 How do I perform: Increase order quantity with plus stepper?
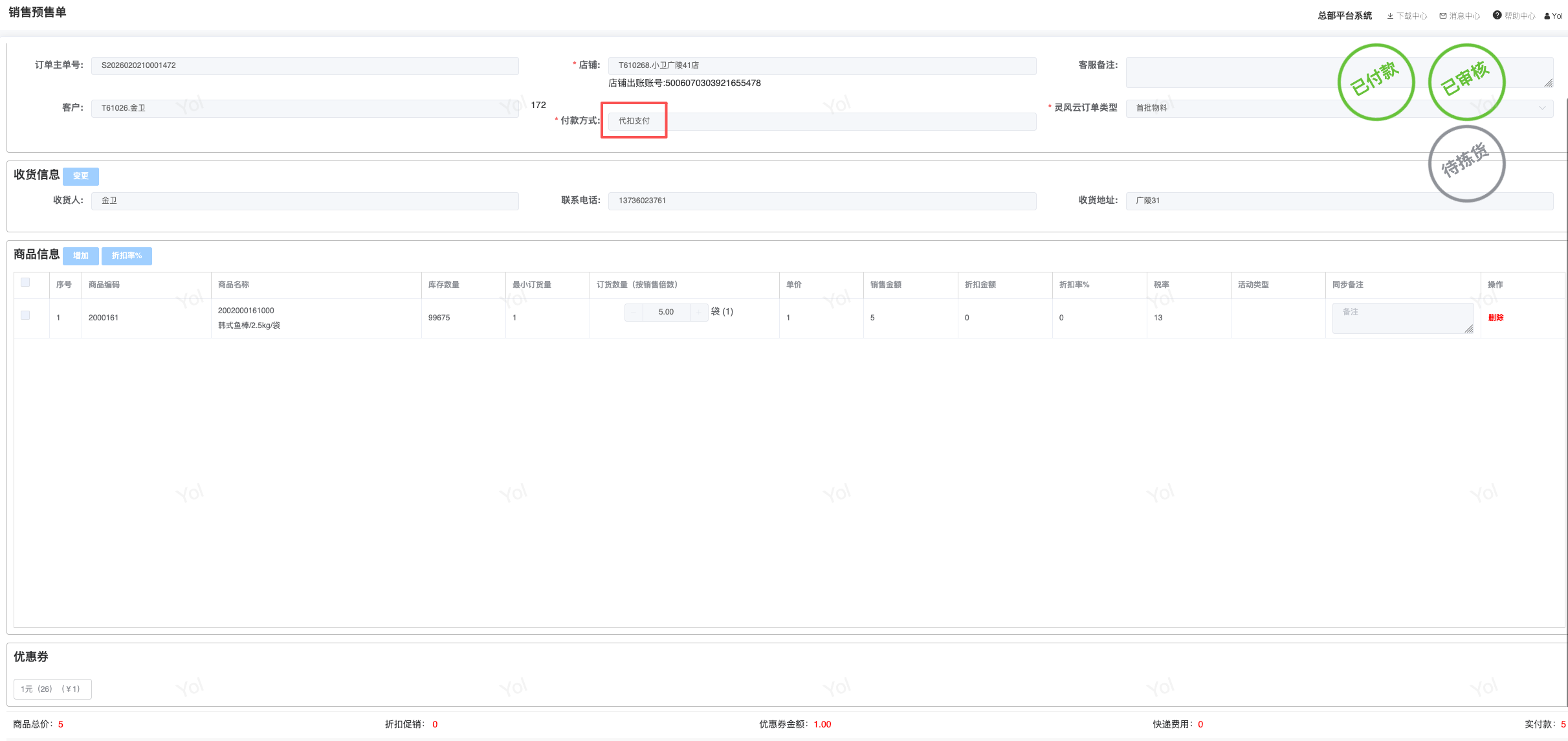[699, 312]
